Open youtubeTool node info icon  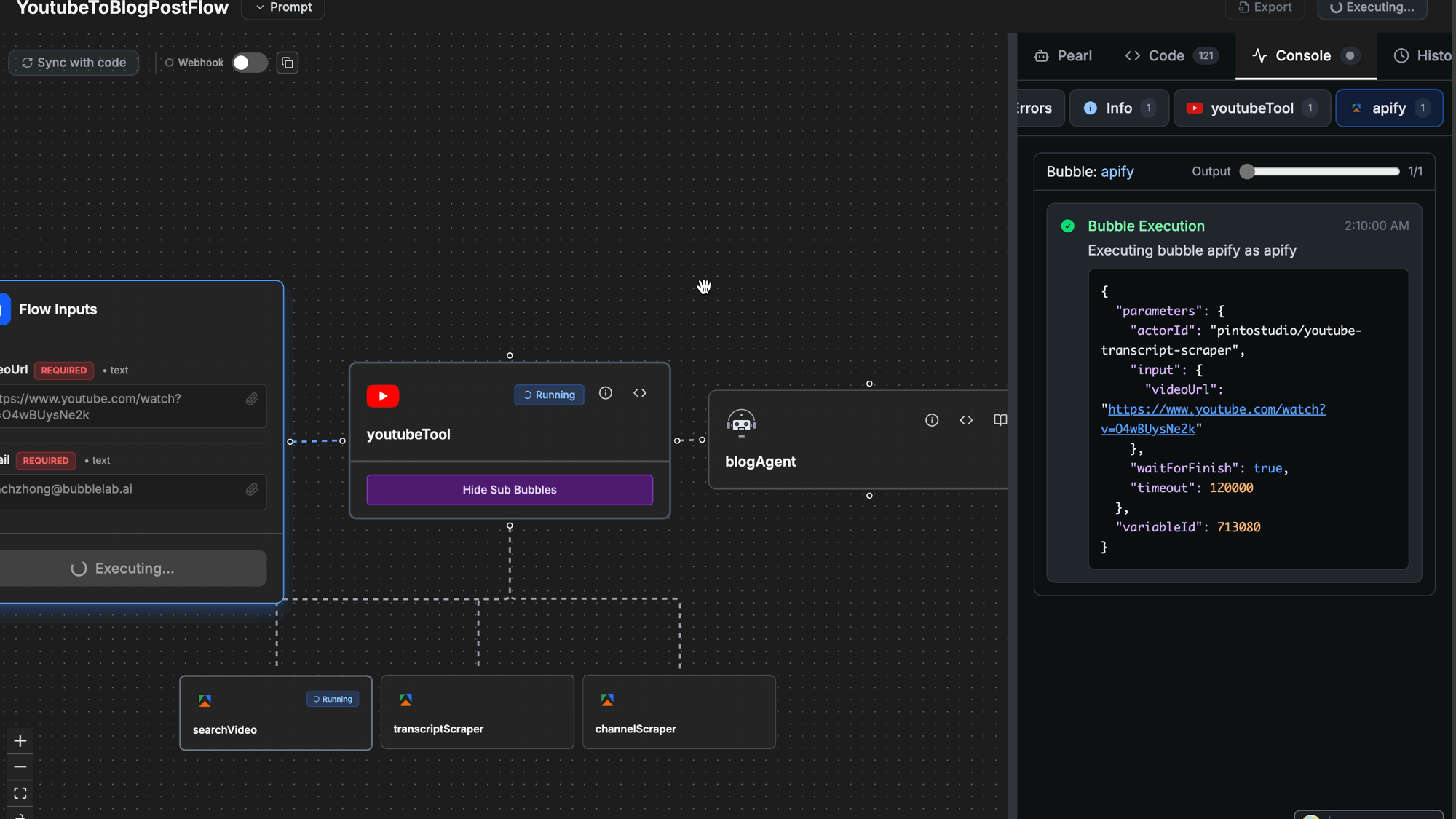click(x=606, y=394)
